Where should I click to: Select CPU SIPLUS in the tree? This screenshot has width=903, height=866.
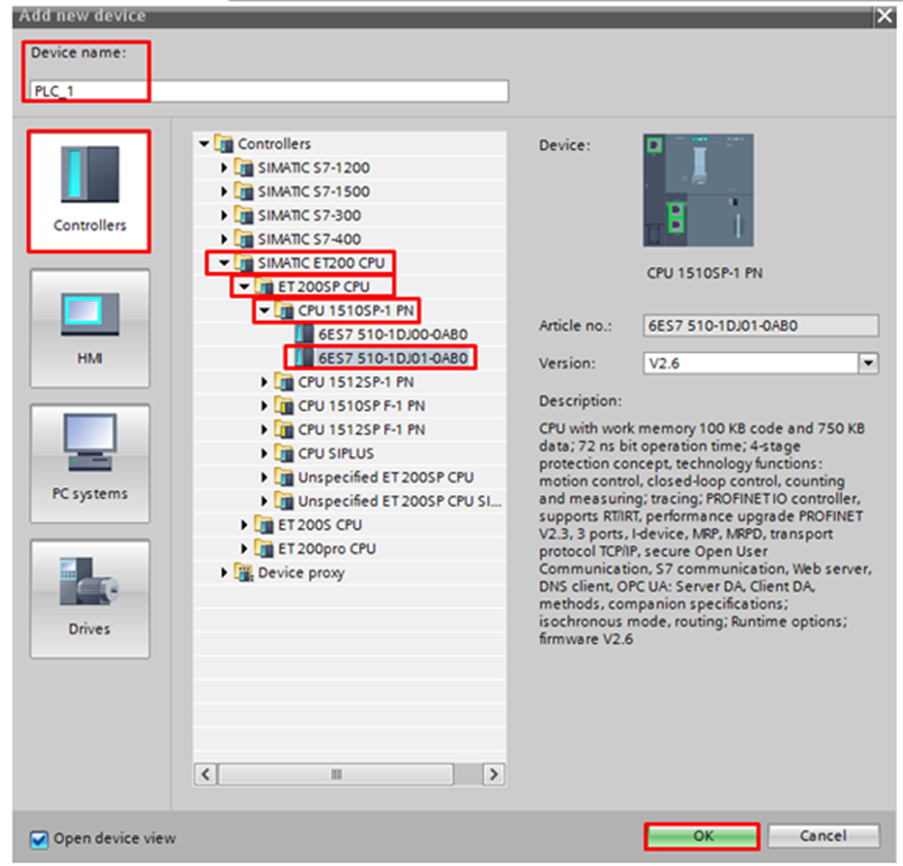[x=336, y=453]
